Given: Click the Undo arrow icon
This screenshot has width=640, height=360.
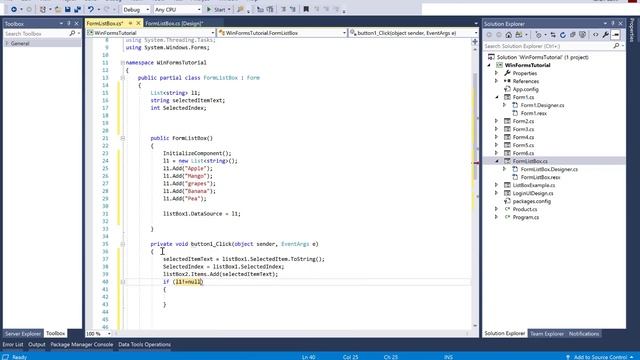Looking at the screenshot, I should coord(91,9).
